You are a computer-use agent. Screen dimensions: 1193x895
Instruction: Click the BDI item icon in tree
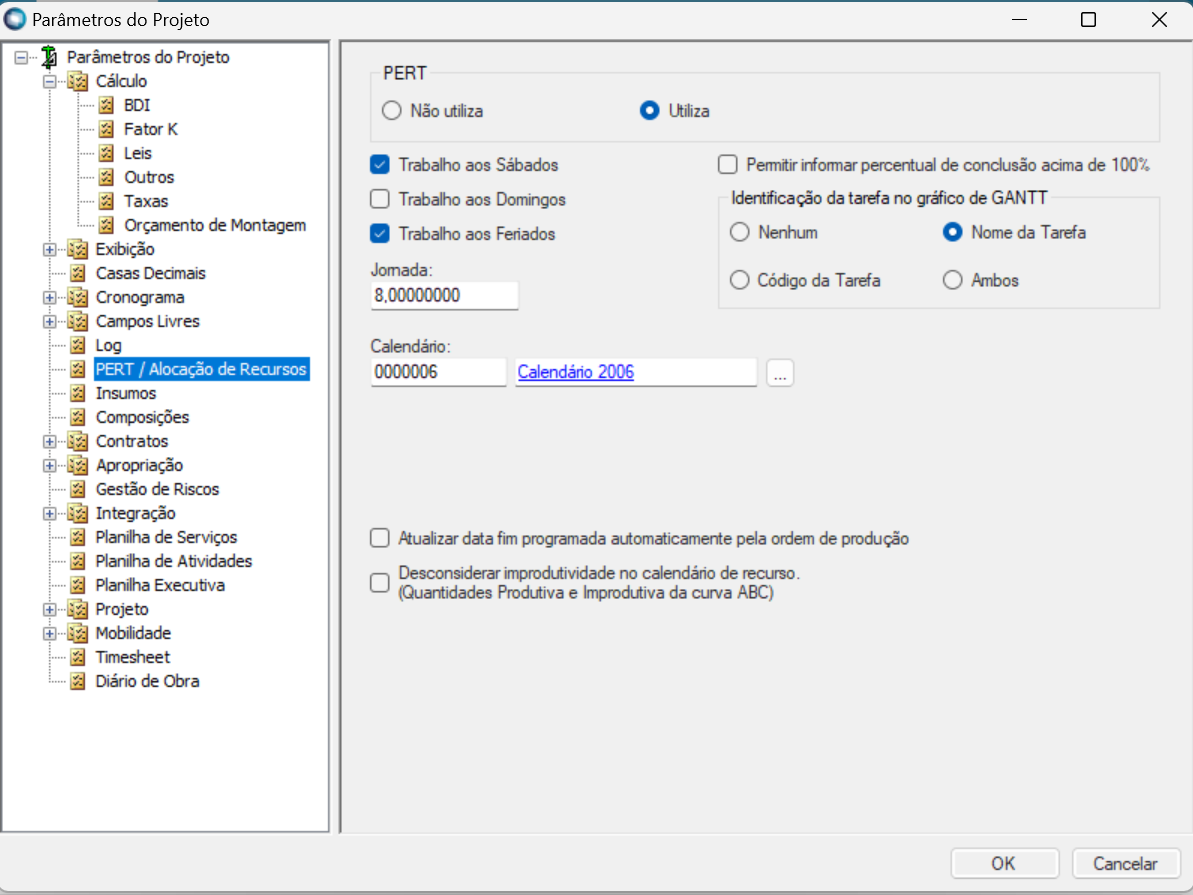tap(107, 105)
